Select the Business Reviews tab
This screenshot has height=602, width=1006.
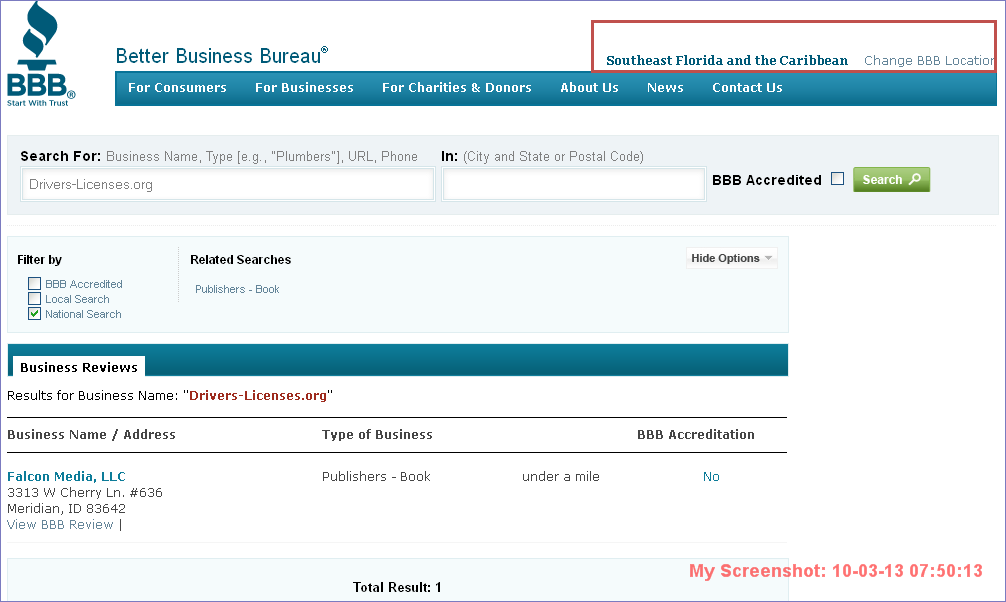79,367
